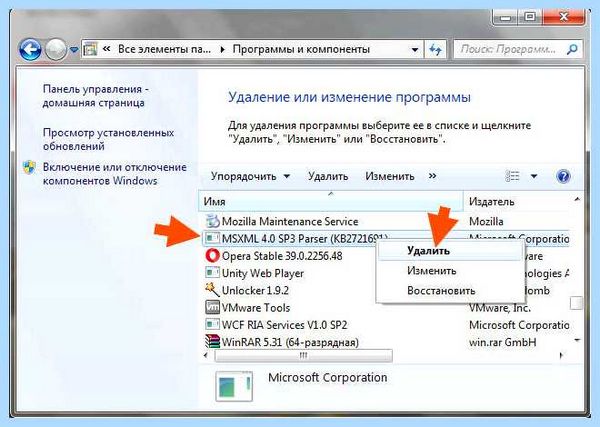The width and height of the screenshot is (600, 427).
Task: Select 'Все элементы па...' breadcrumb segment
Action: (x=164, y=49)
